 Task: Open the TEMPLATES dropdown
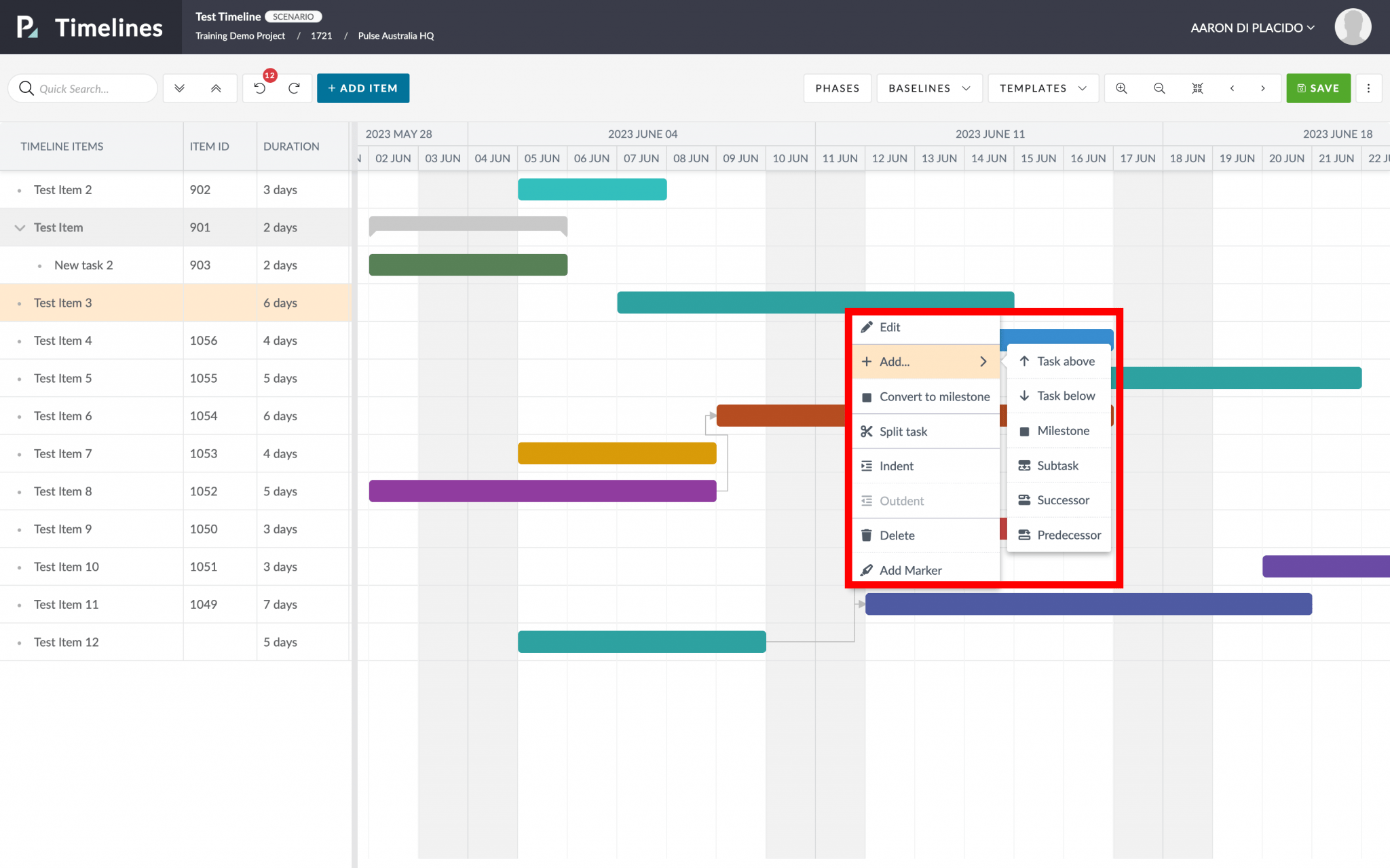point(1042,88)
